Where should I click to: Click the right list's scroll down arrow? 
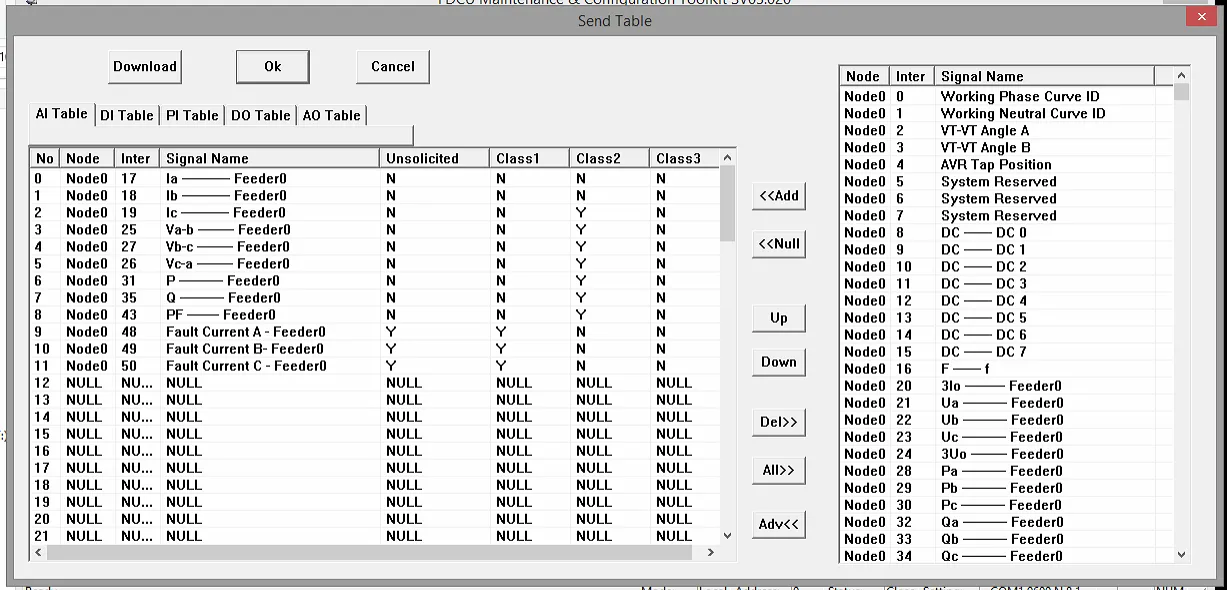1182,554
